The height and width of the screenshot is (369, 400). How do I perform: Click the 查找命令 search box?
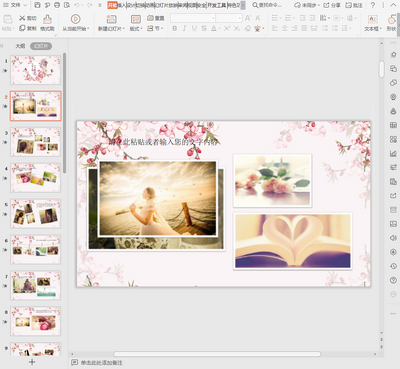[267, 5]
